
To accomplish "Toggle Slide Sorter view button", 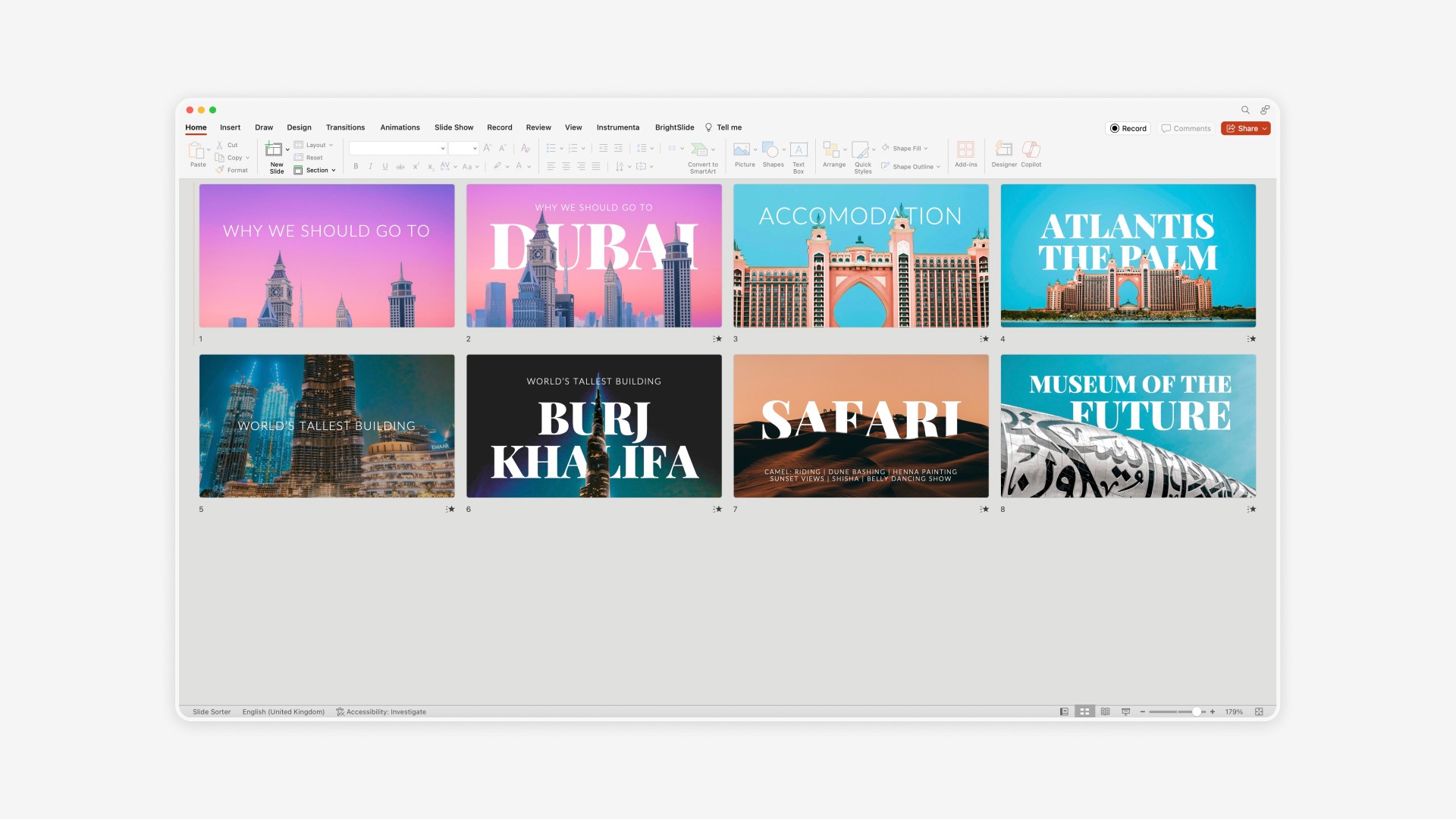I will point(1084,712).
